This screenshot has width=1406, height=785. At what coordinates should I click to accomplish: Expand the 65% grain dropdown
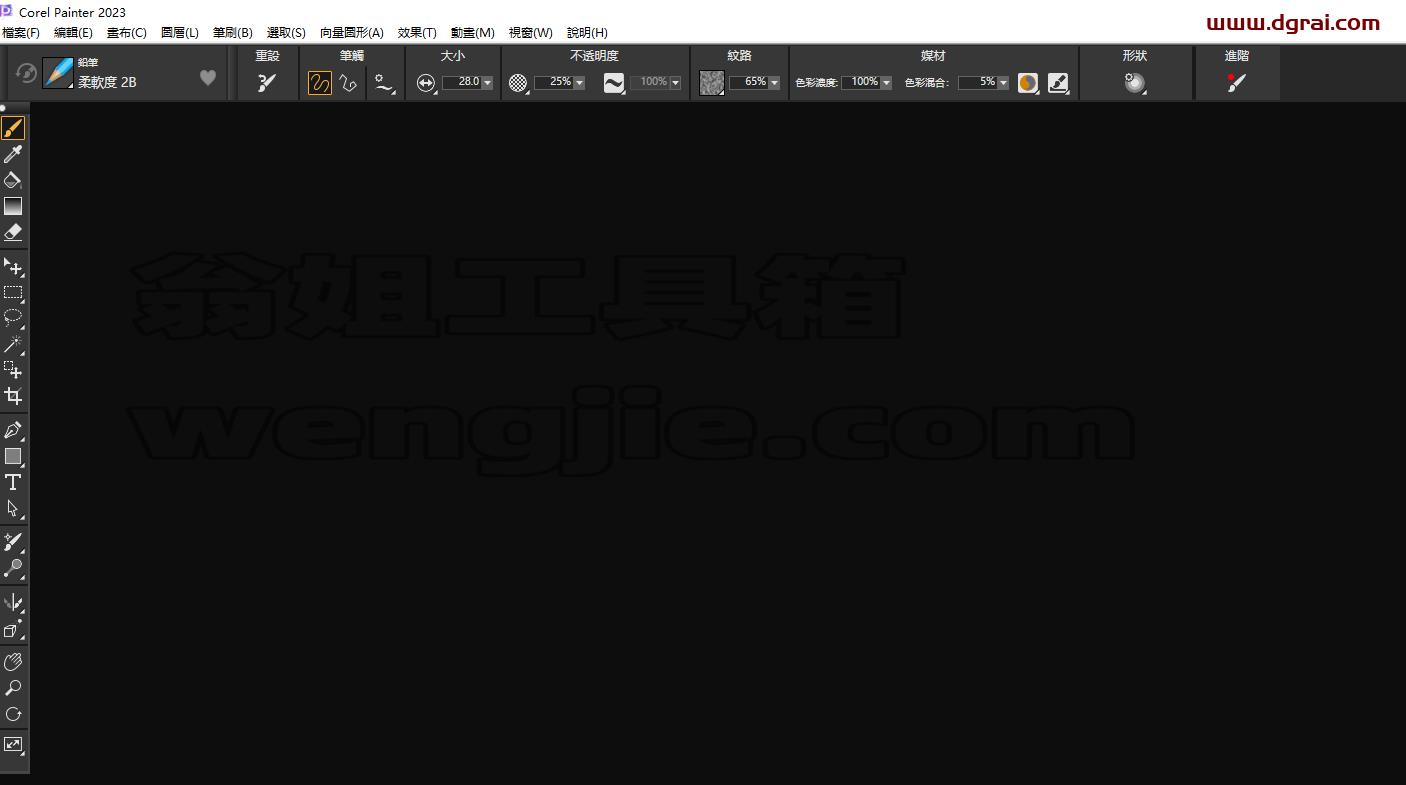[774, 83]
